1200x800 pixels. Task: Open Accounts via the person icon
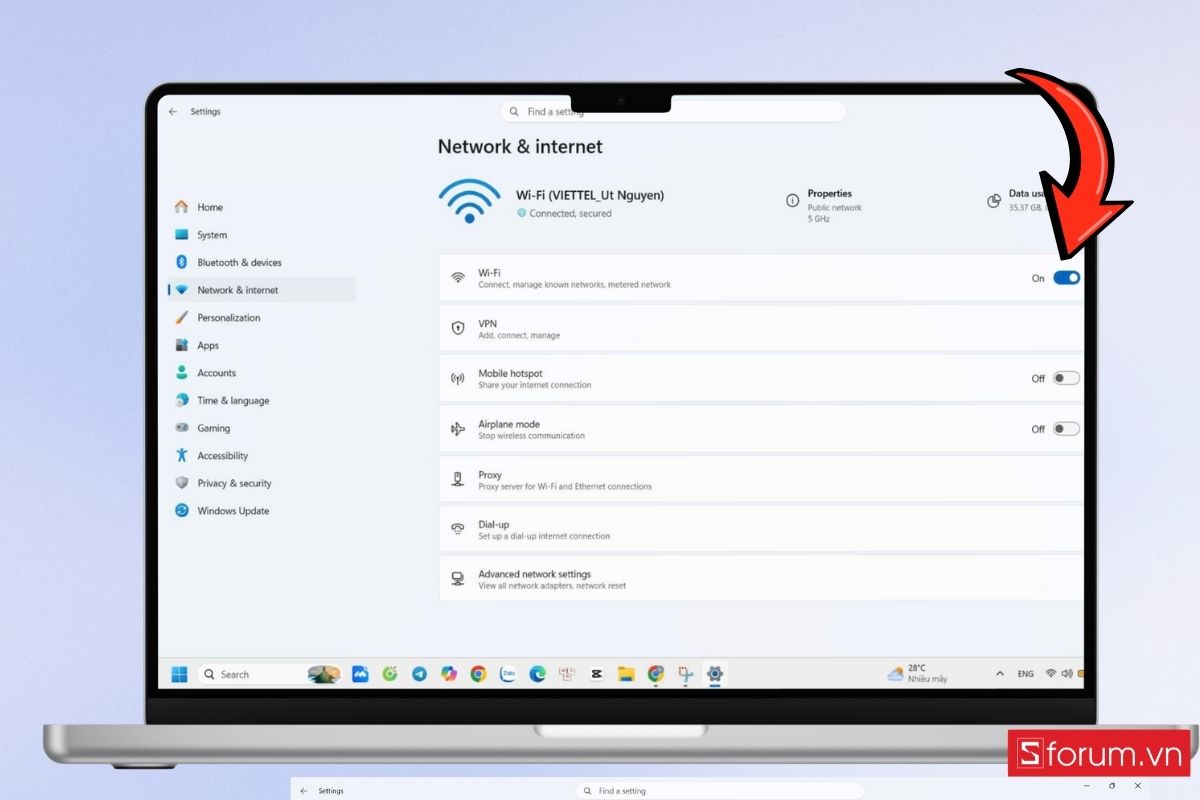[x=181, y=372]
